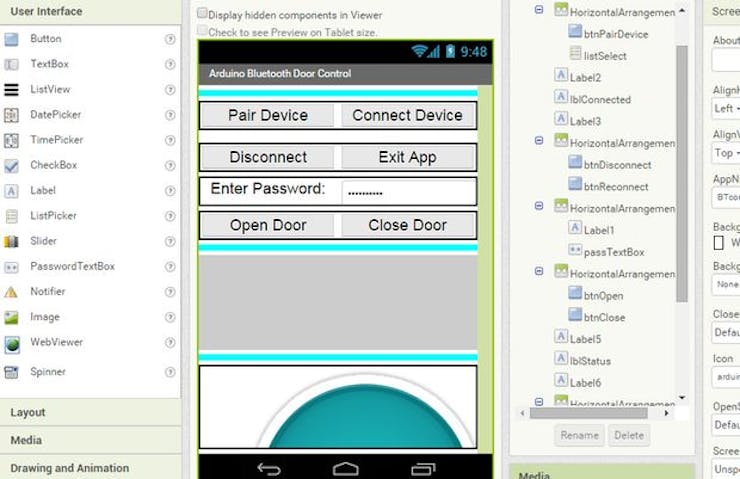Select the Image palette component
This screenshot has width=740, height=479.
(x=44, y=317)
